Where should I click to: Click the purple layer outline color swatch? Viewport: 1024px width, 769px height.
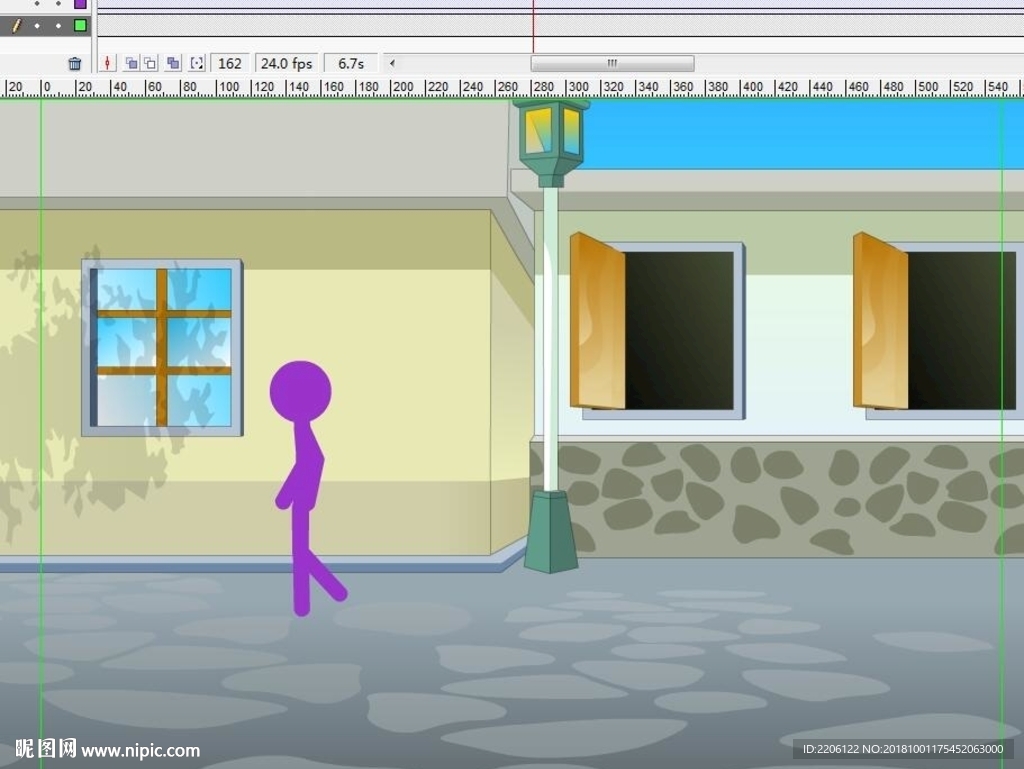click(x=80, y=4)
